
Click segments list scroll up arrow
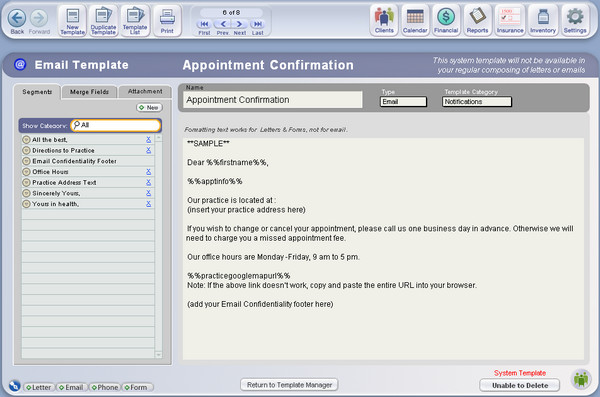point(158,137)
